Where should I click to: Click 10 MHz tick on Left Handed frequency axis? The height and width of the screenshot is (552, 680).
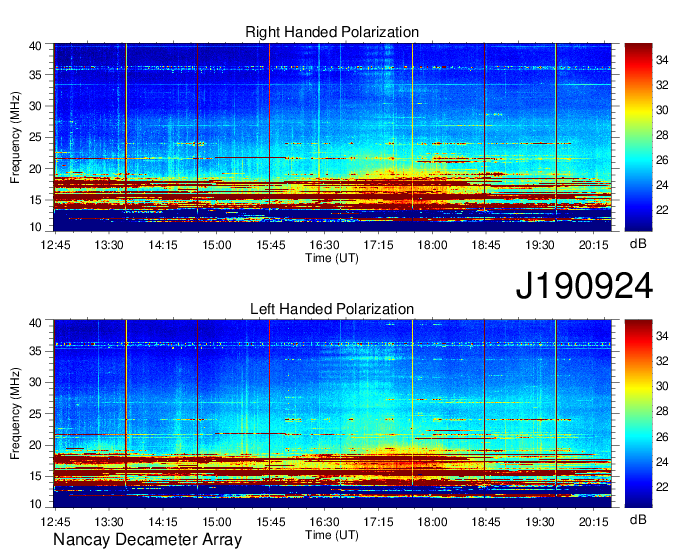click(x=36, y=504)
